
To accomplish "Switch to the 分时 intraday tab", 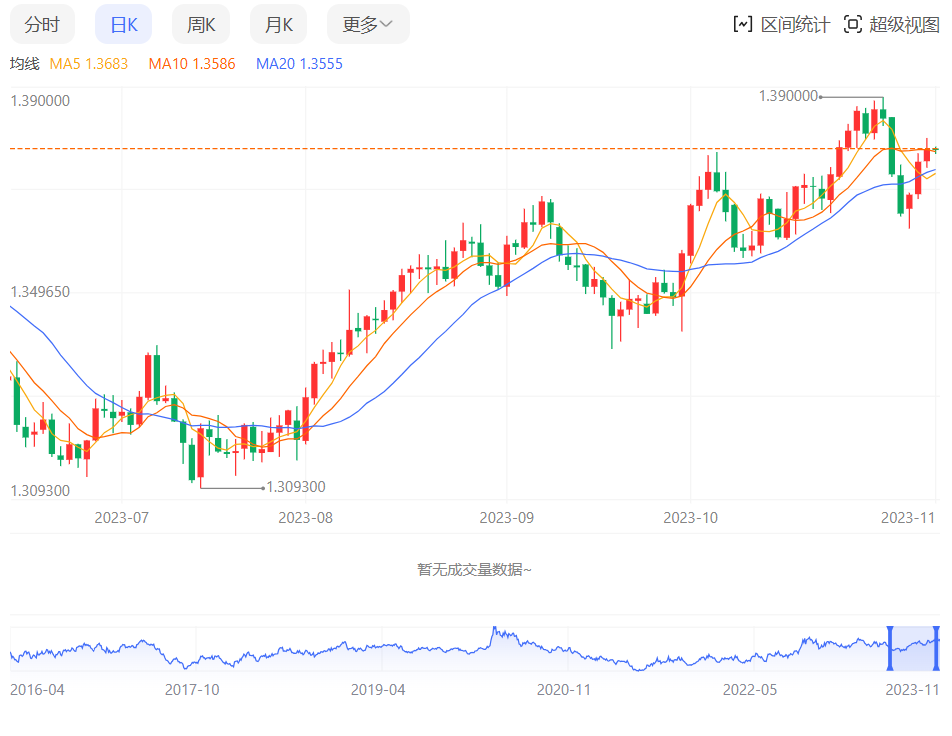I will pyautogui.click(x=42, y=24).
